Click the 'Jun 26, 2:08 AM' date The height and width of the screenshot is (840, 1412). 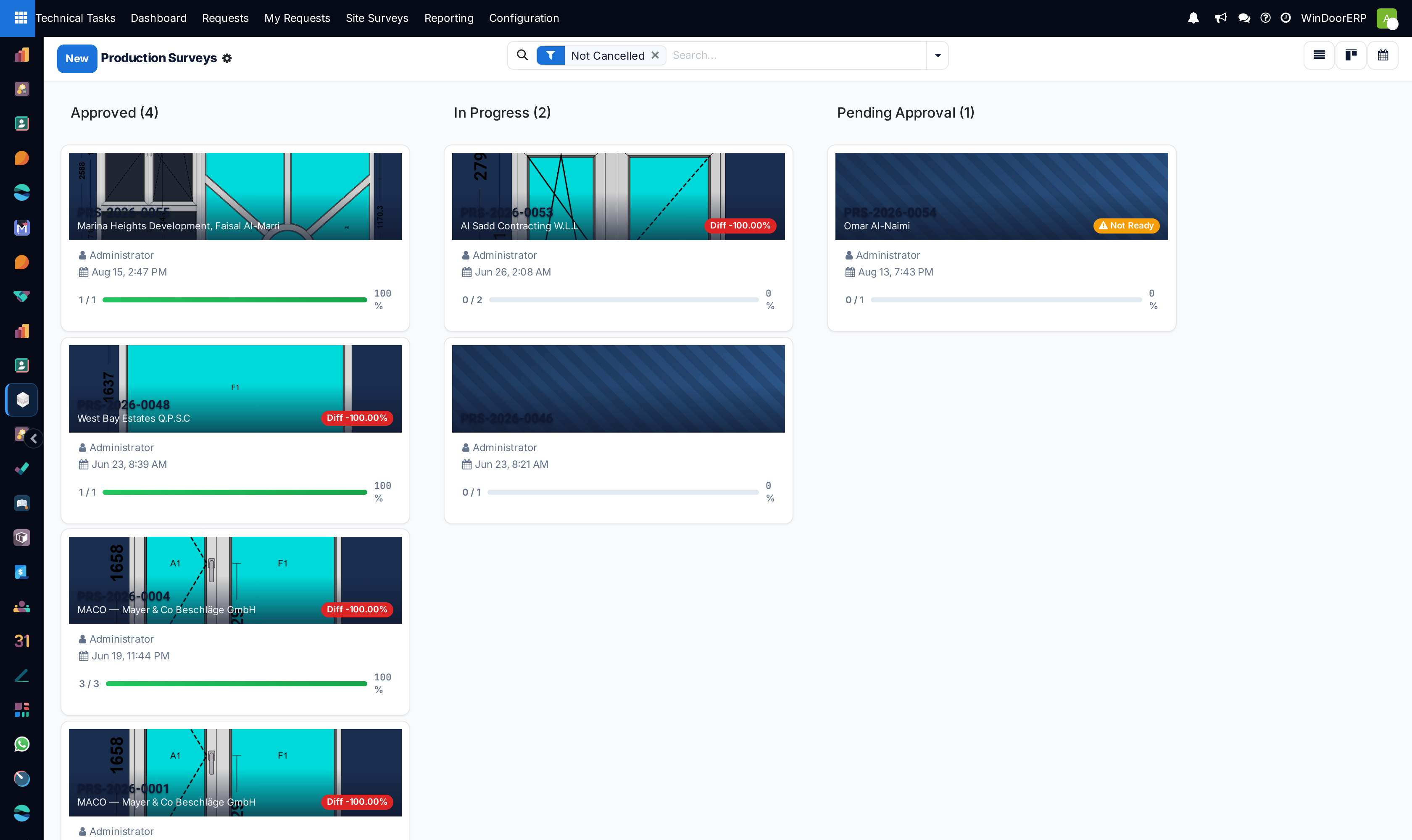[x=513, y=272]
